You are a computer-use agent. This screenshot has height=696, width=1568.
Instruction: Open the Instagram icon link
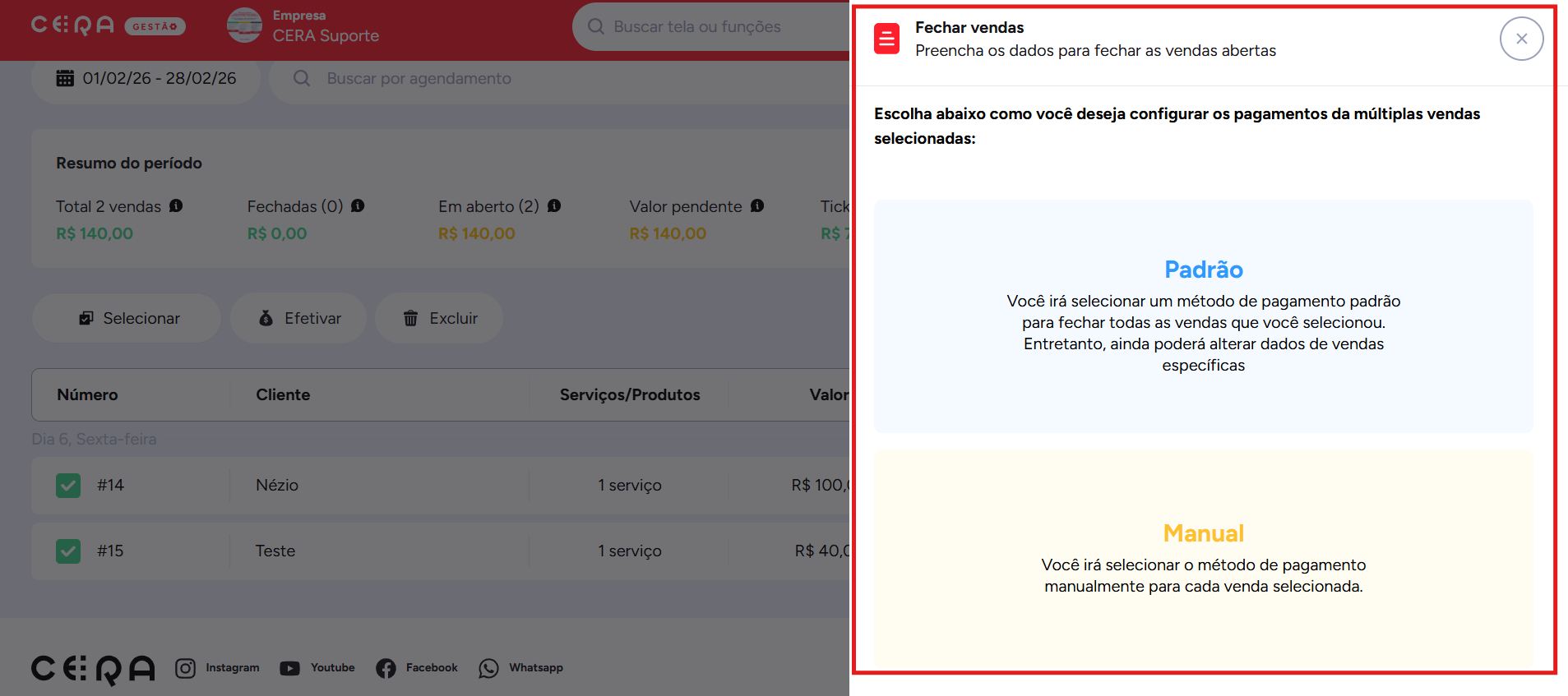[x=186, y=668]
